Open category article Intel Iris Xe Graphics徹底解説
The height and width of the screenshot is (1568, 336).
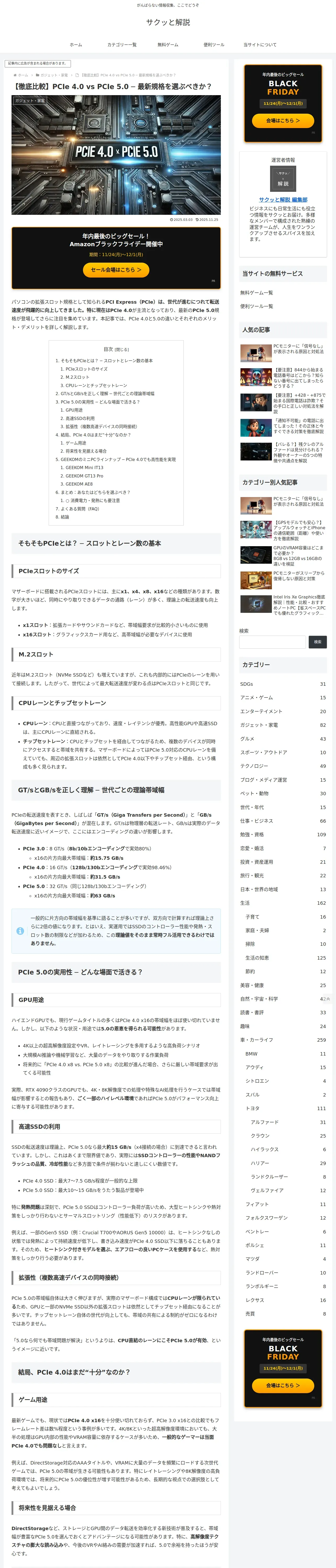click(283, 605)
